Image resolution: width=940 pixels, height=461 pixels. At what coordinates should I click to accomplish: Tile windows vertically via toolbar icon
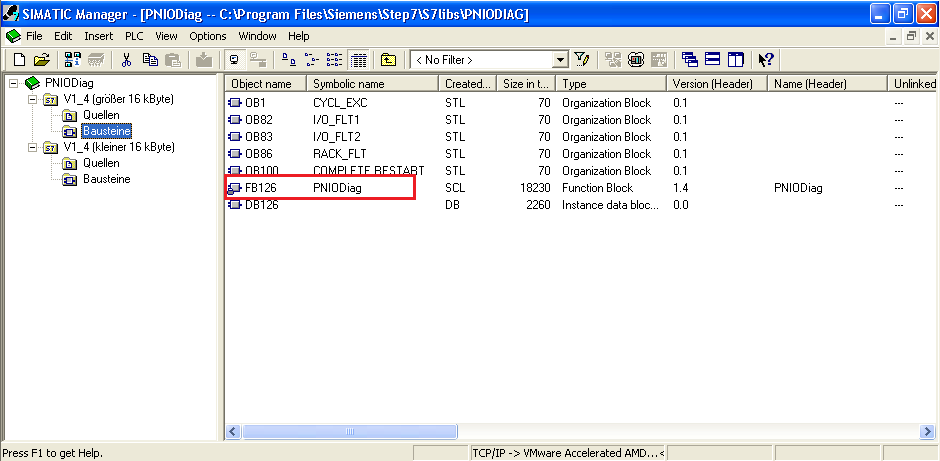tap(736, 59)
